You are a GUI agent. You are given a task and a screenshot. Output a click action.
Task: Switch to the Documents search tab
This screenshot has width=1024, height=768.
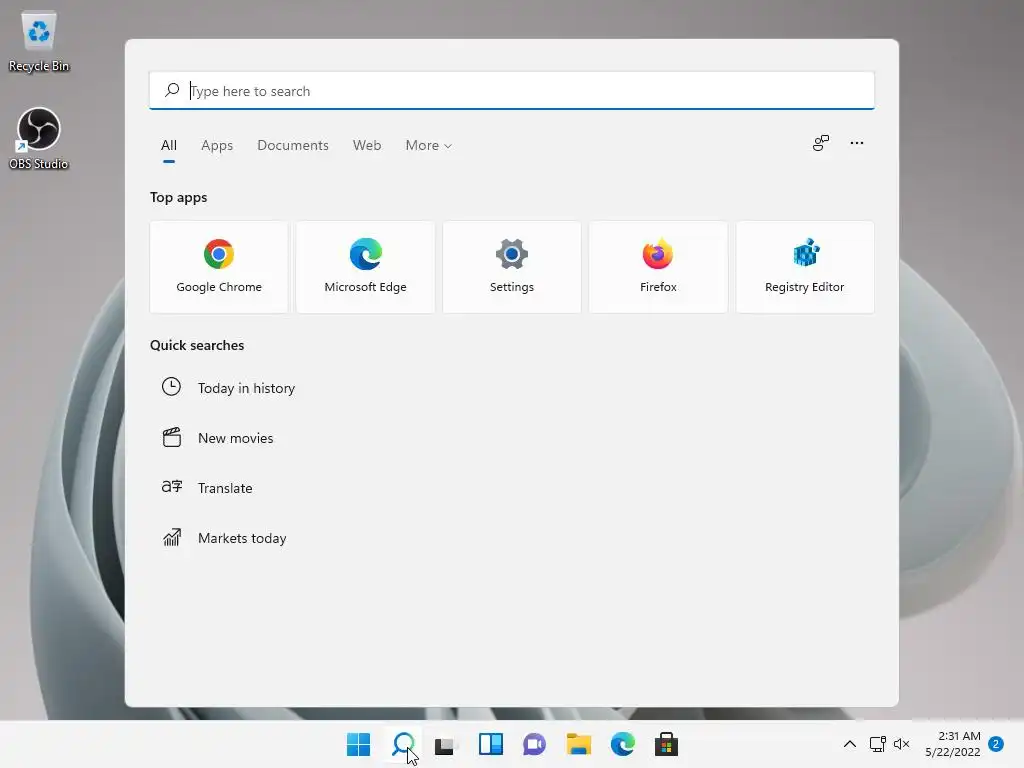tap(293, 146)
